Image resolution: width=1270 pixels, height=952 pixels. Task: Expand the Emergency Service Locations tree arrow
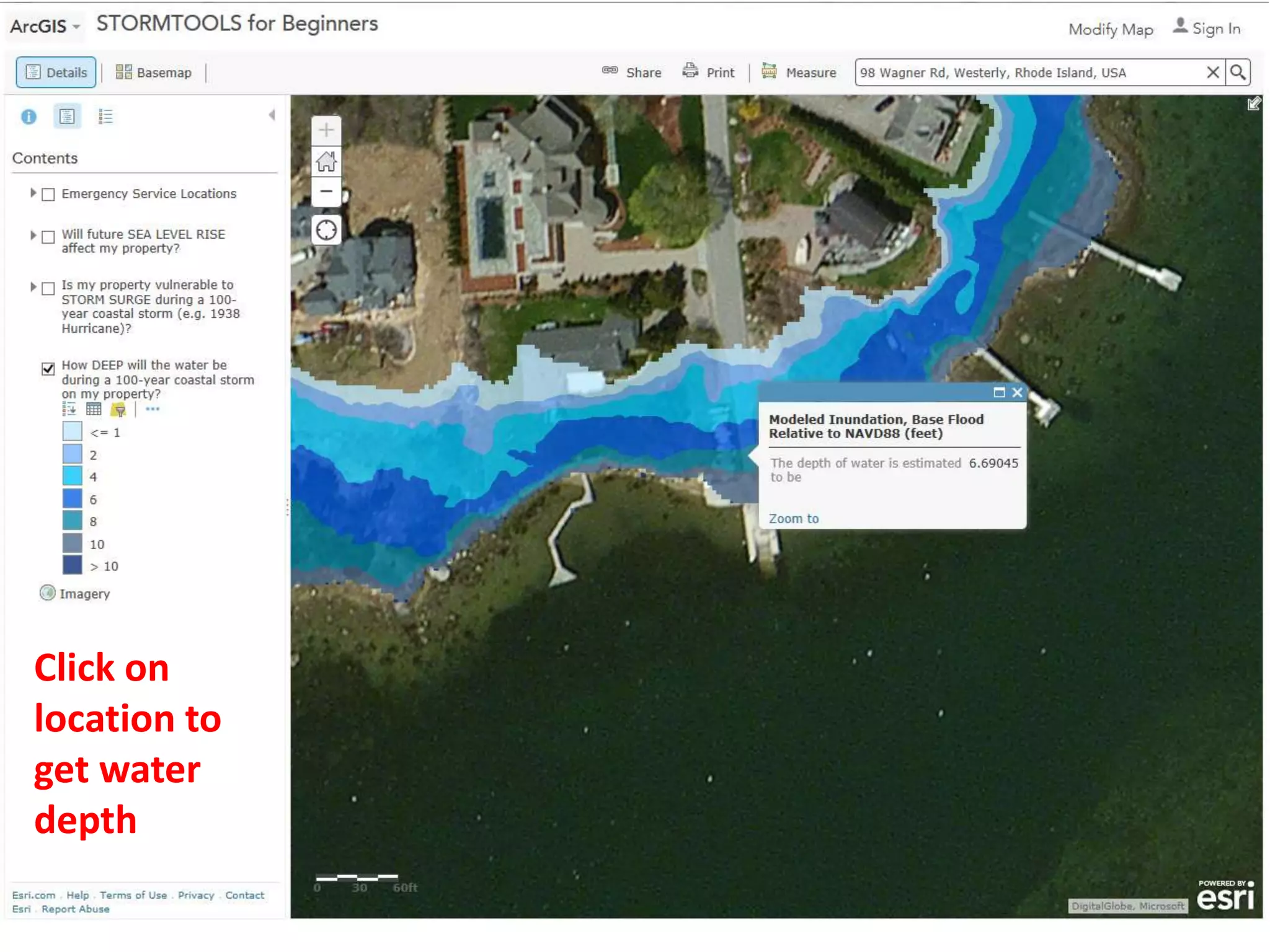[33, 193]
